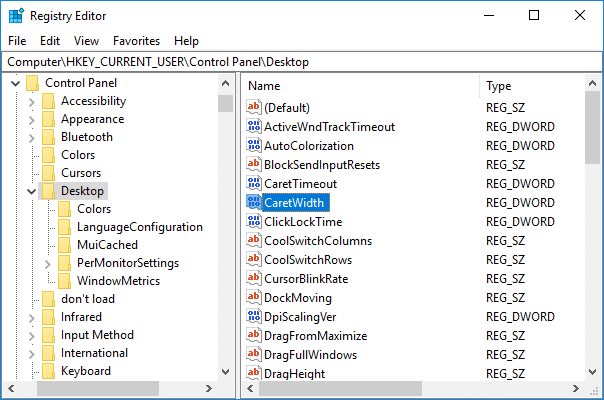This screenshot has height=400, width=604.
Task: Click the DWORD icon beside ActiveWndTrackTimeout
Action: tap(253, 127)
